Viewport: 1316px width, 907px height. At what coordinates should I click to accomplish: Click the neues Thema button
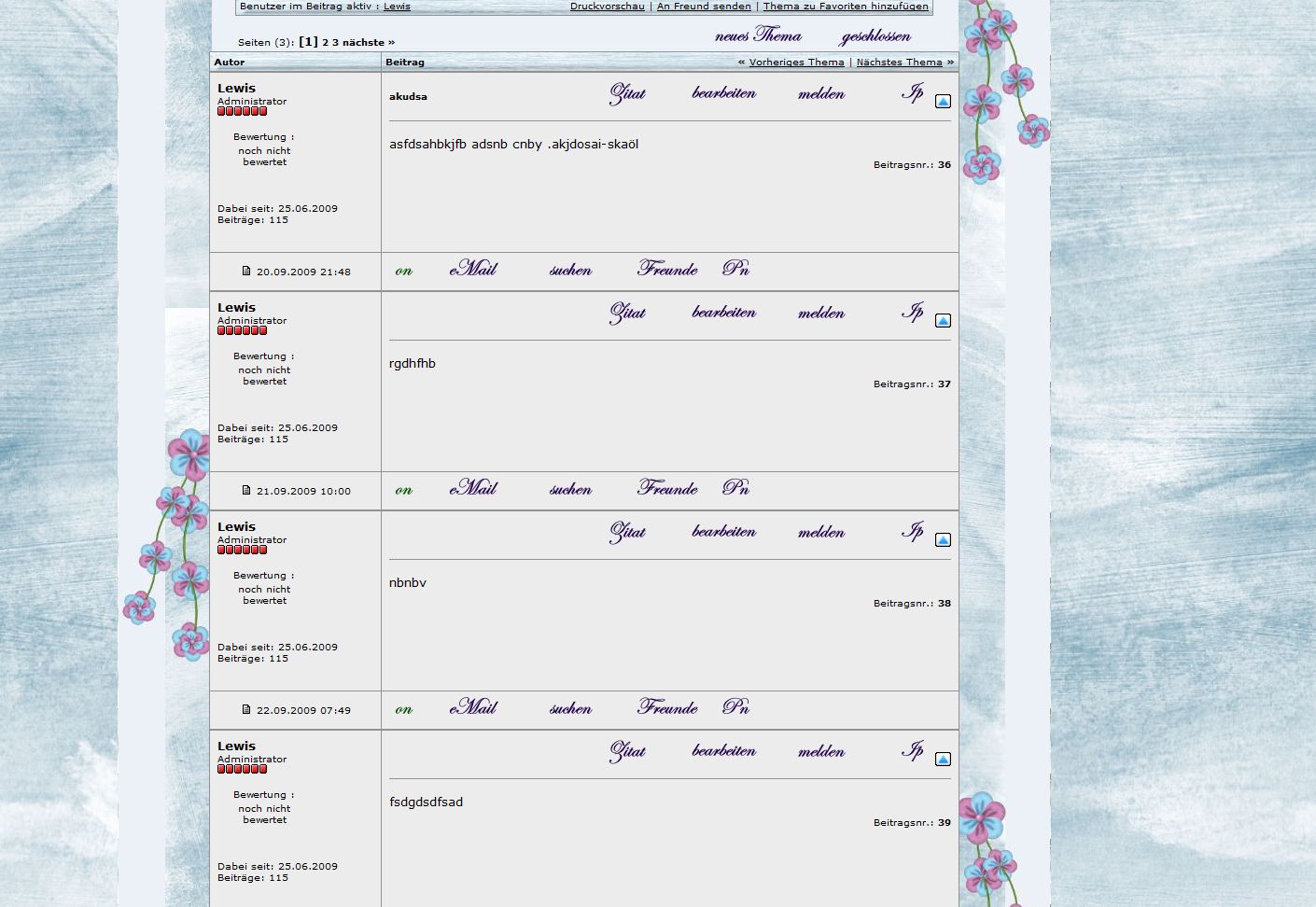(758, 36)
